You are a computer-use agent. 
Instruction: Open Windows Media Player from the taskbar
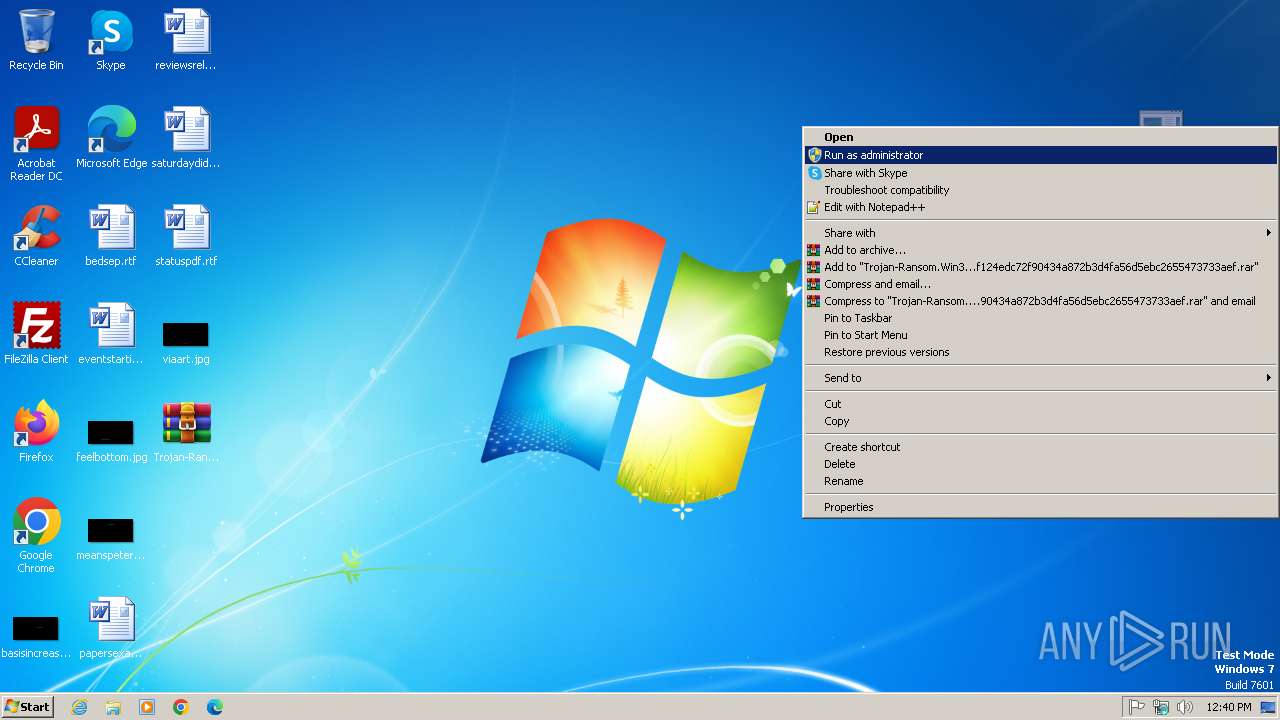click(147, 707)
